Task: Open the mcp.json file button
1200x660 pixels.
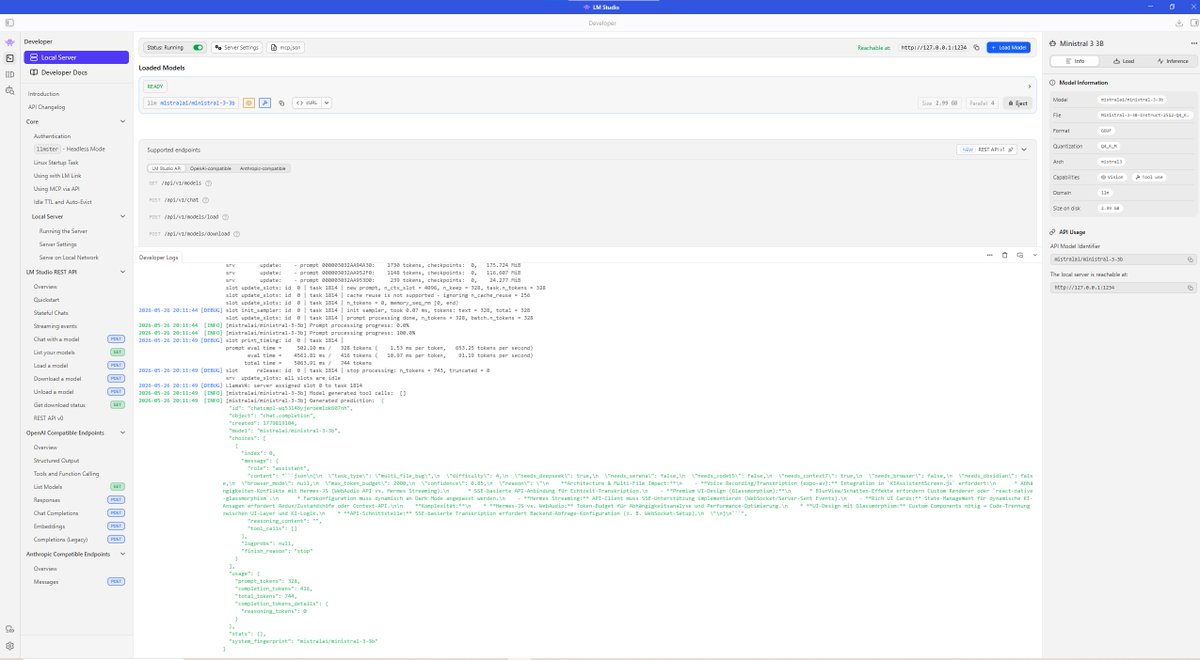Action: pos(285,47)
